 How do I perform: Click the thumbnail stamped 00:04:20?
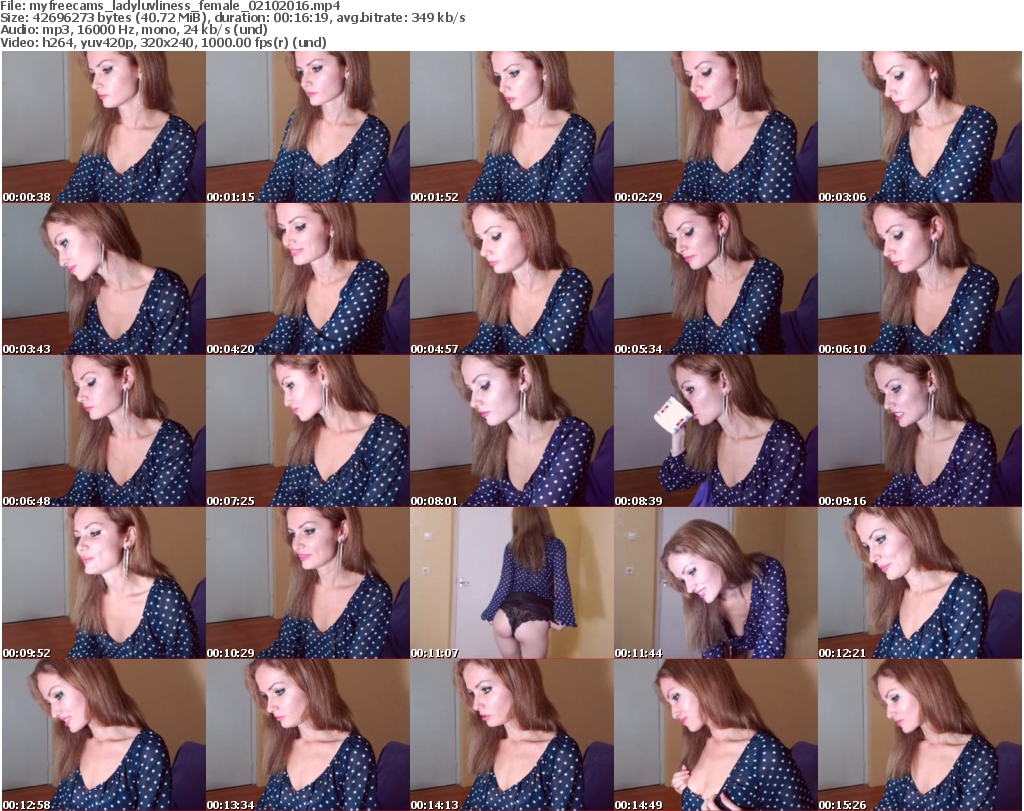(x=308, y=279)
